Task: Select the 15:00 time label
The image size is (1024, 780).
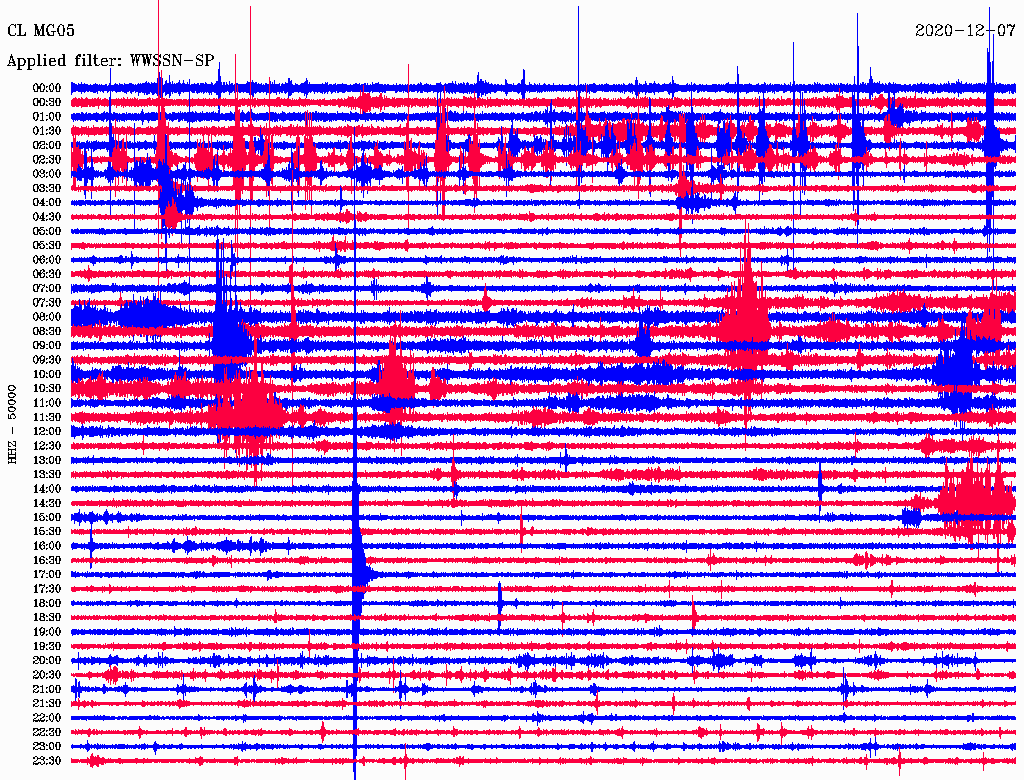Action: pyautogui.click(x=46, y=517)
